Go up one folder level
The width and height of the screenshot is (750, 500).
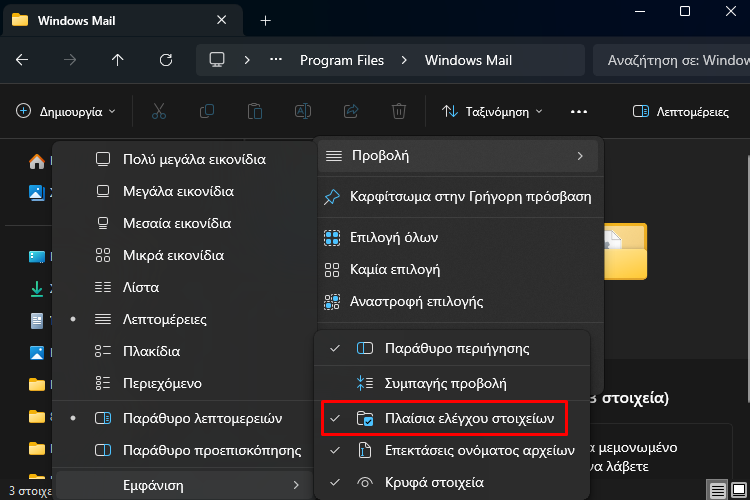click(x=117, y=60)
